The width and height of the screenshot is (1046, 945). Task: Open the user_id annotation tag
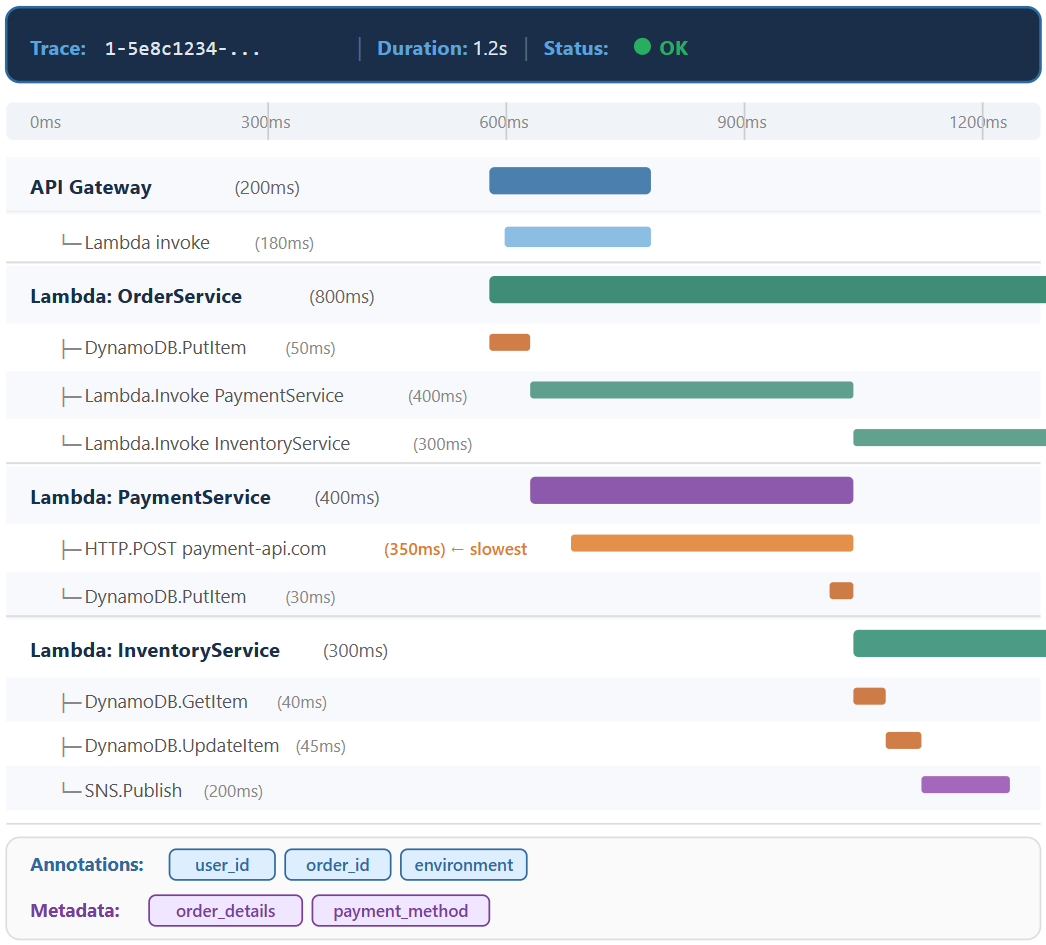click(222, 865)
